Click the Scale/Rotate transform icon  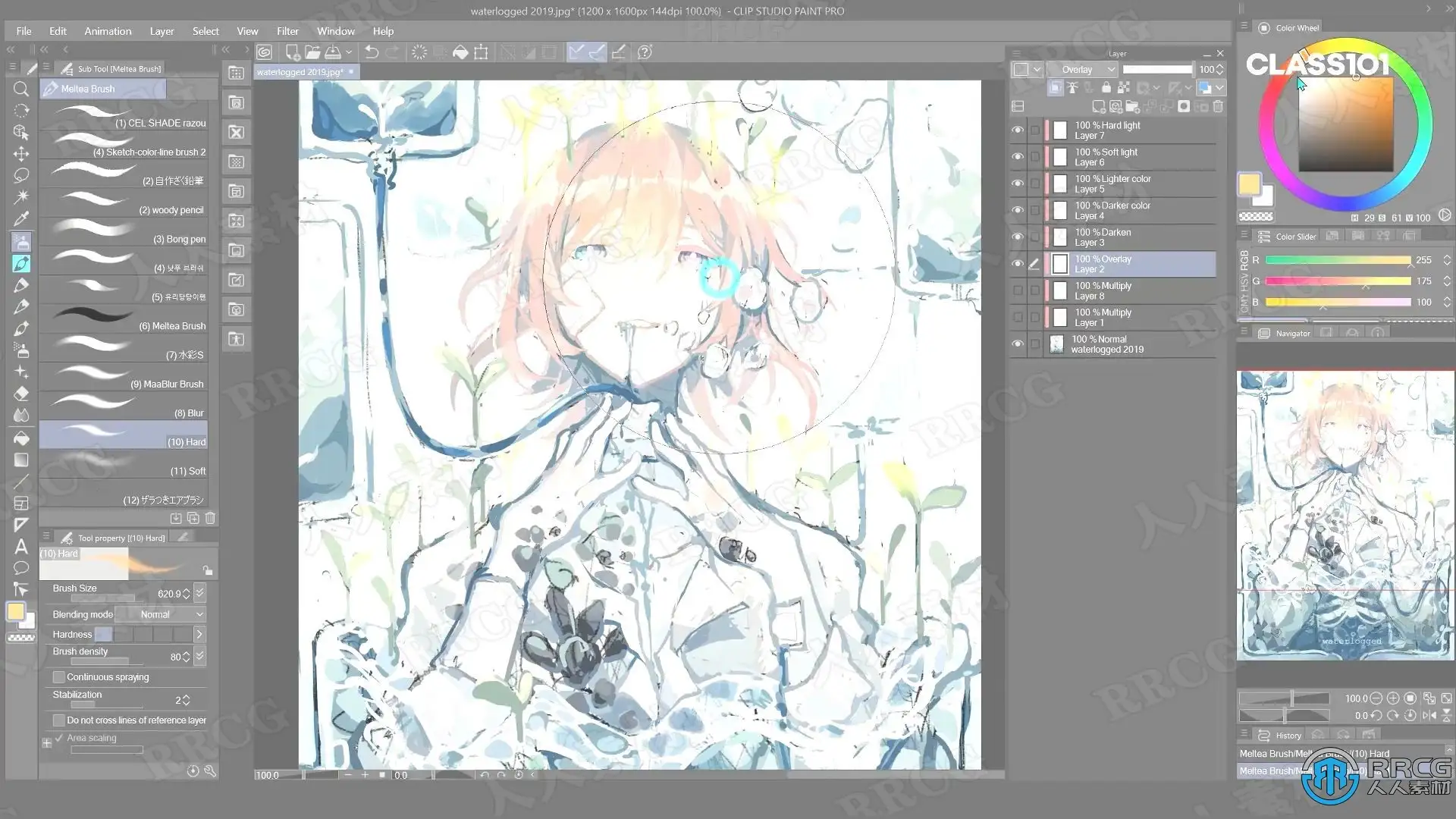[481, 52]
